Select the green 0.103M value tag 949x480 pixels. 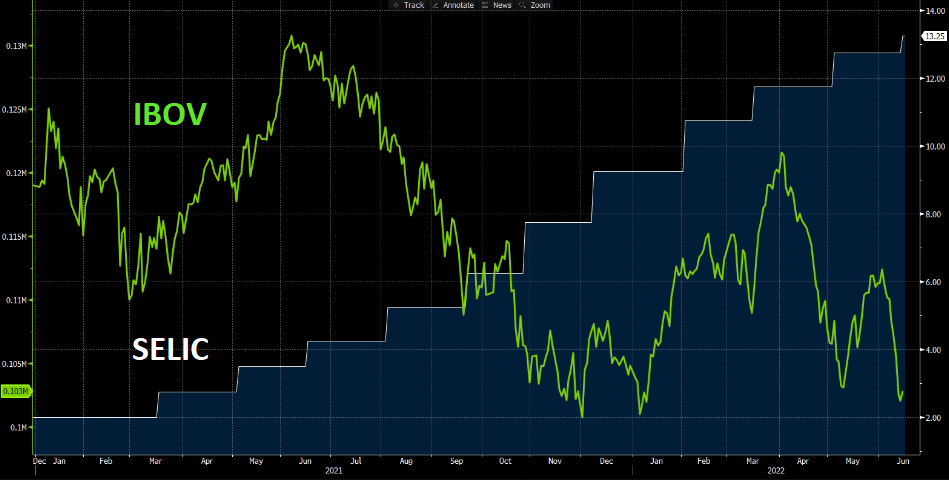(x=15, y=391)
